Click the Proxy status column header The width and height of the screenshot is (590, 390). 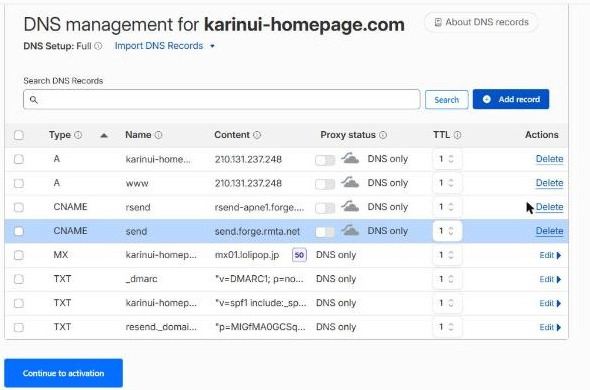click(x=348, y=135)
